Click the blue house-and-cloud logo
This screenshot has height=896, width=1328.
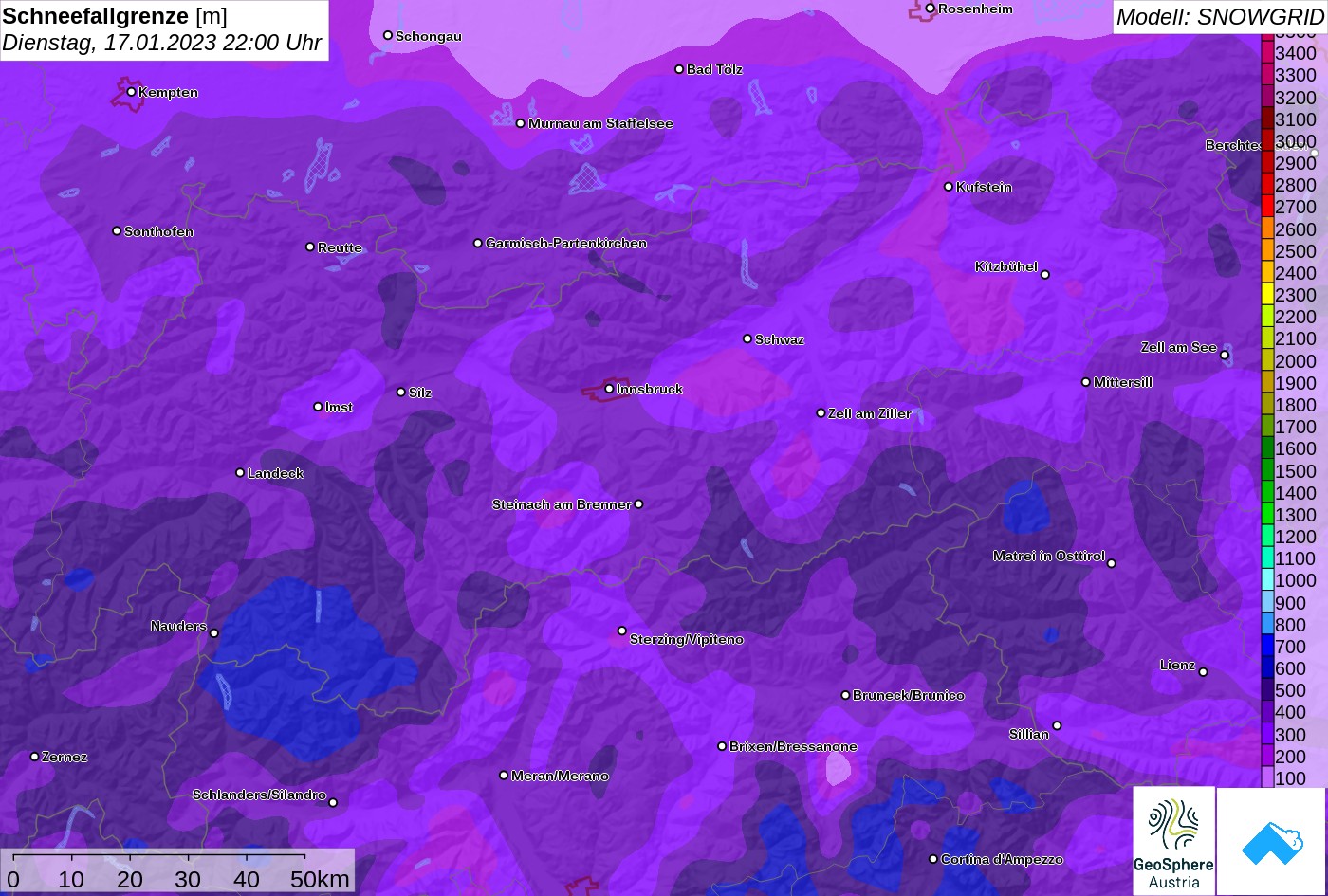tap(1271, 841)
